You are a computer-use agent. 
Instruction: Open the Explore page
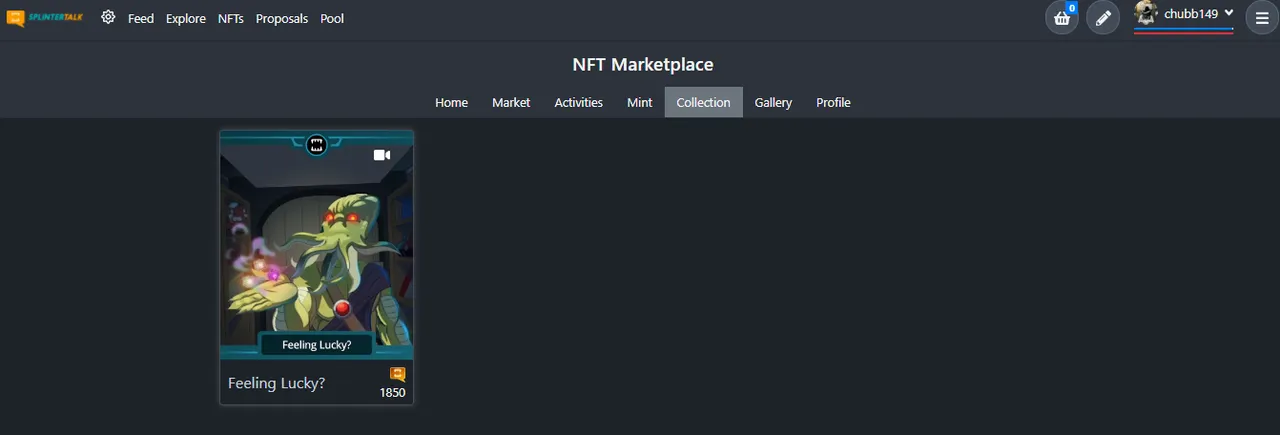pos(186,18)
